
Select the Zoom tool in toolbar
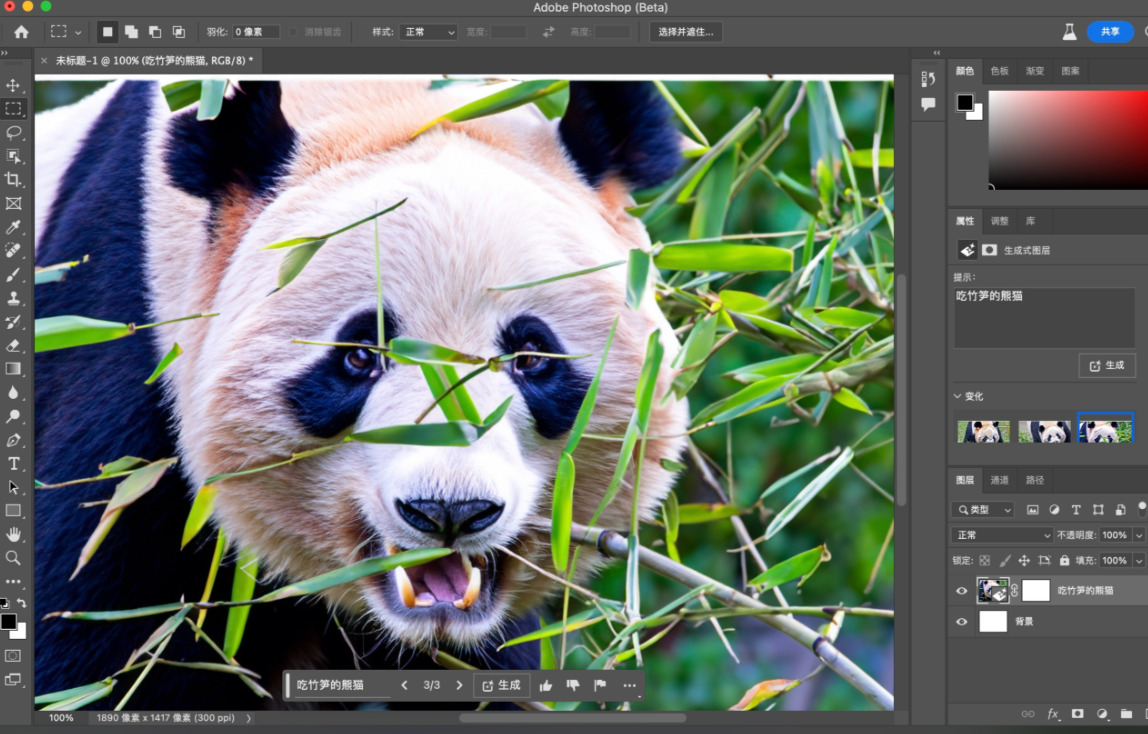(13, 557)
